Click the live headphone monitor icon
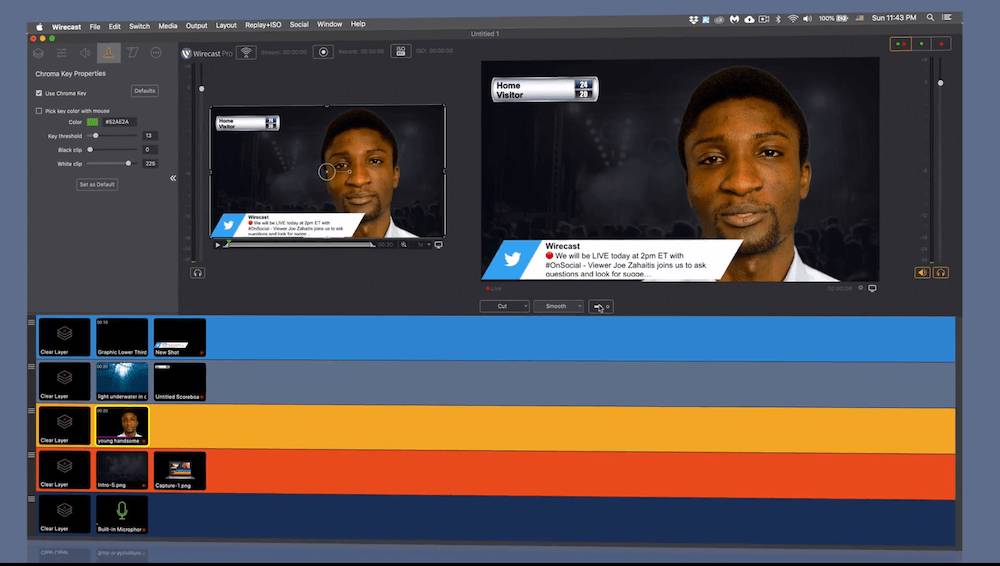1000x566 pixels. coord(941,272)
